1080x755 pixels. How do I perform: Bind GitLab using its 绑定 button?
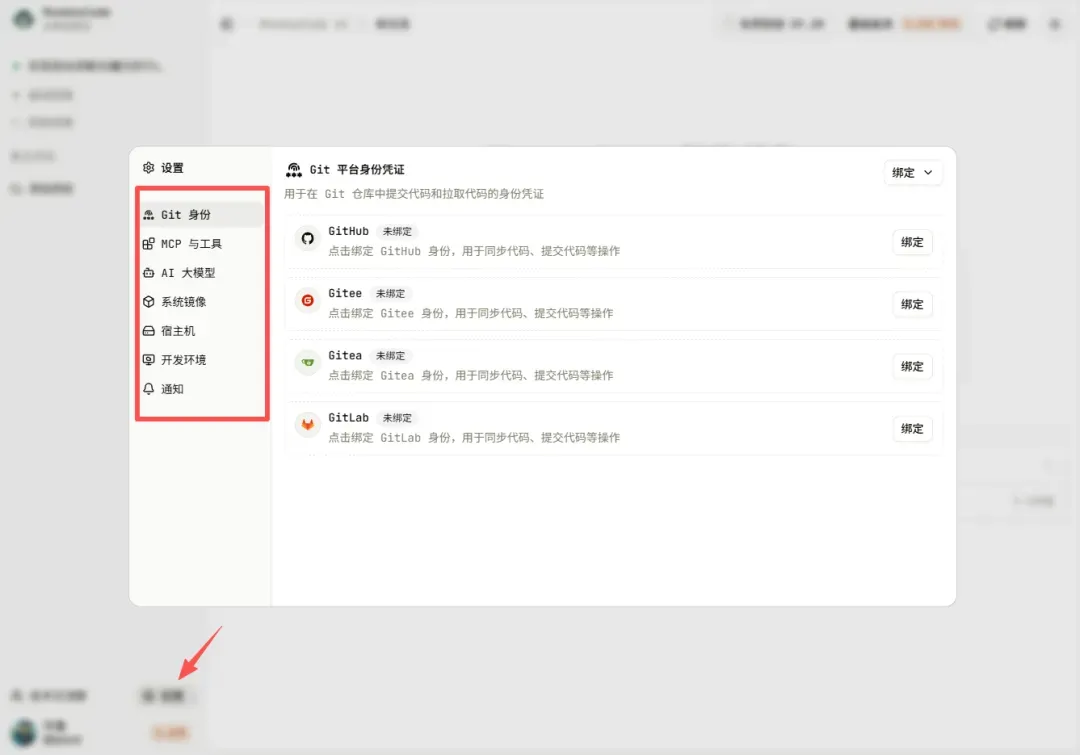(x=912, y=428)
